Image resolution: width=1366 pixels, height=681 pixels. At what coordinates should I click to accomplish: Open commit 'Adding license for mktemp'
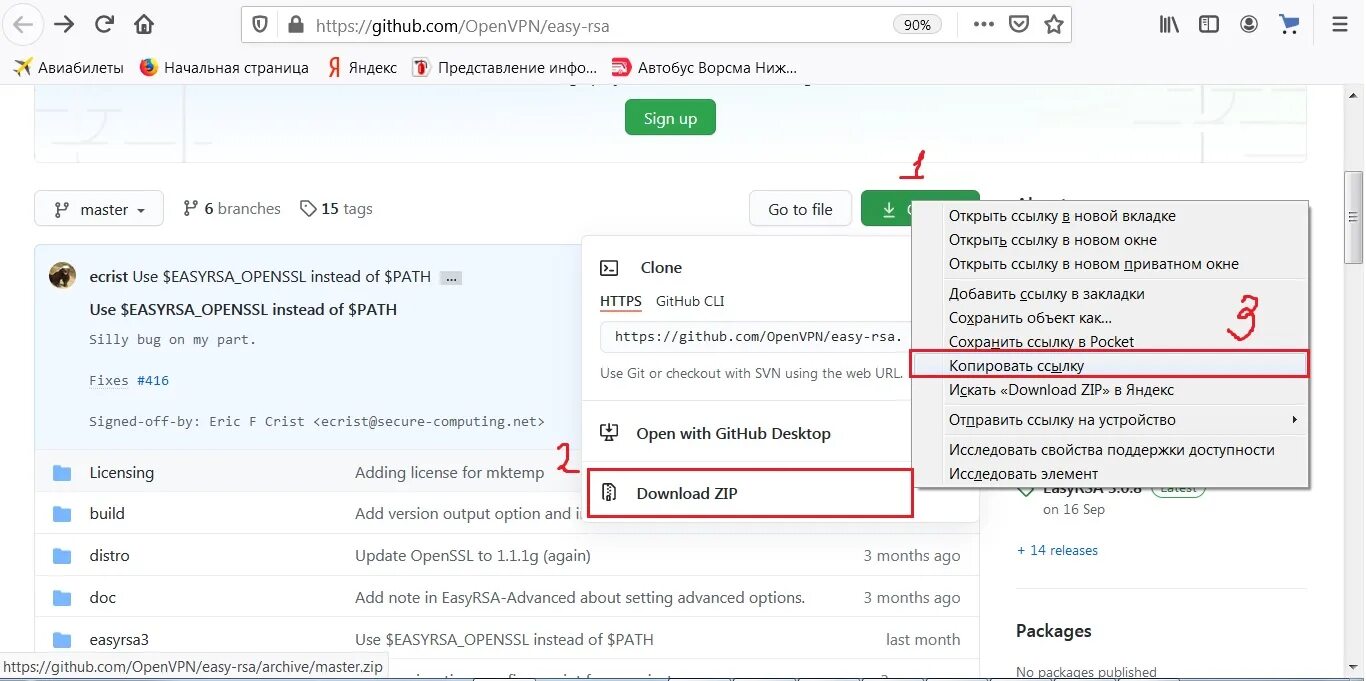coord(449,472)
